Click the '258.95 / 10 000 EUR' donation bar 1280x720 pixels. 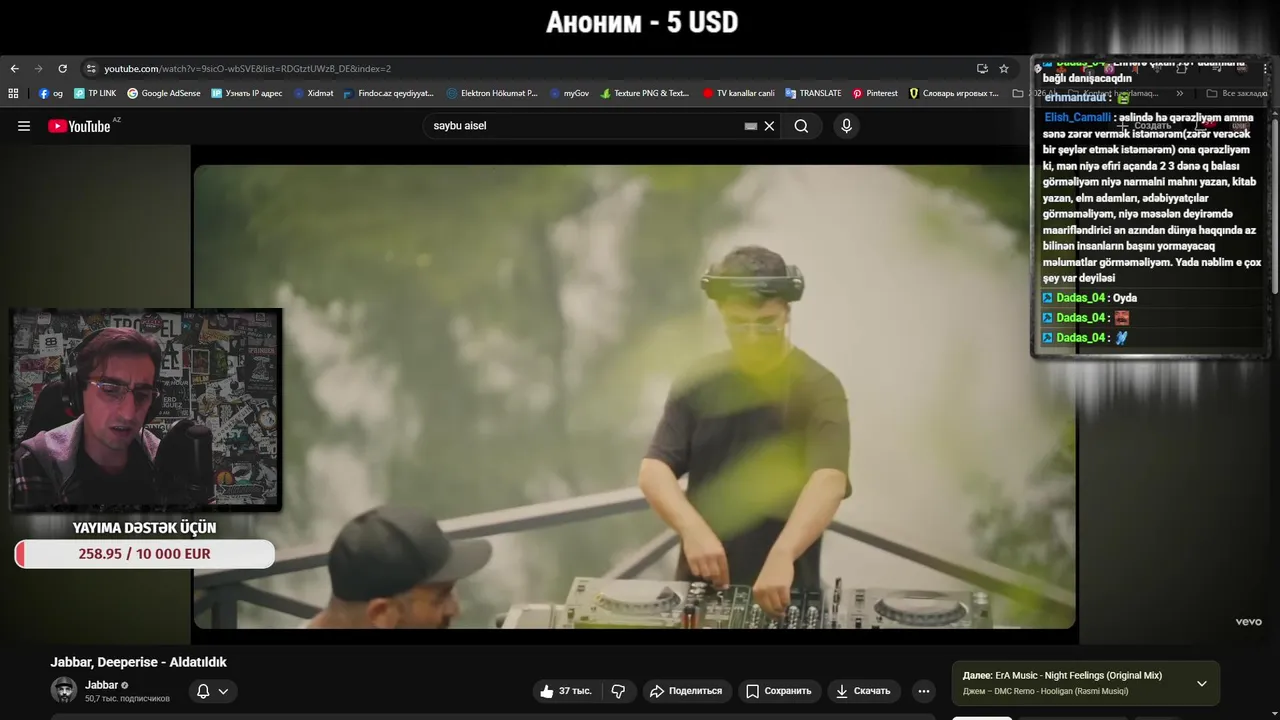coord(145,554)
